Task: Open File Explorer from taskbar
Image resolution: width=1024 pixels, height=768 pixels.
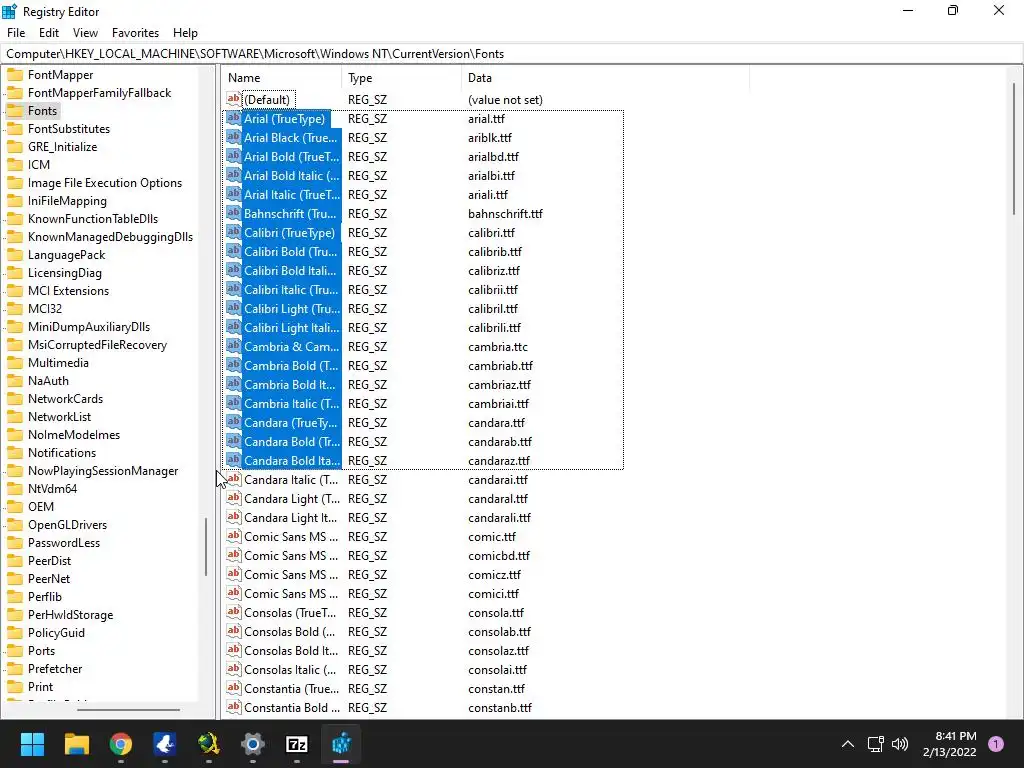Action: (76, 743)
